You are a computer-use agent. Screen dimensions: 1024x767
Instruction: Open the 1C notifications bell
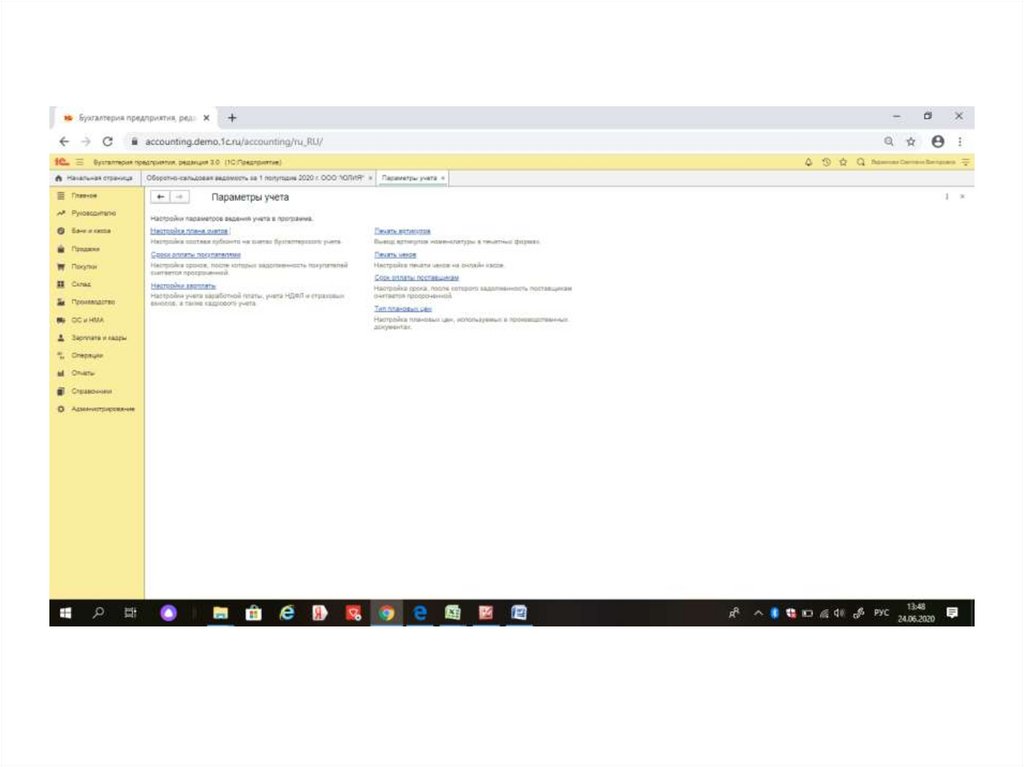(808, 162)
